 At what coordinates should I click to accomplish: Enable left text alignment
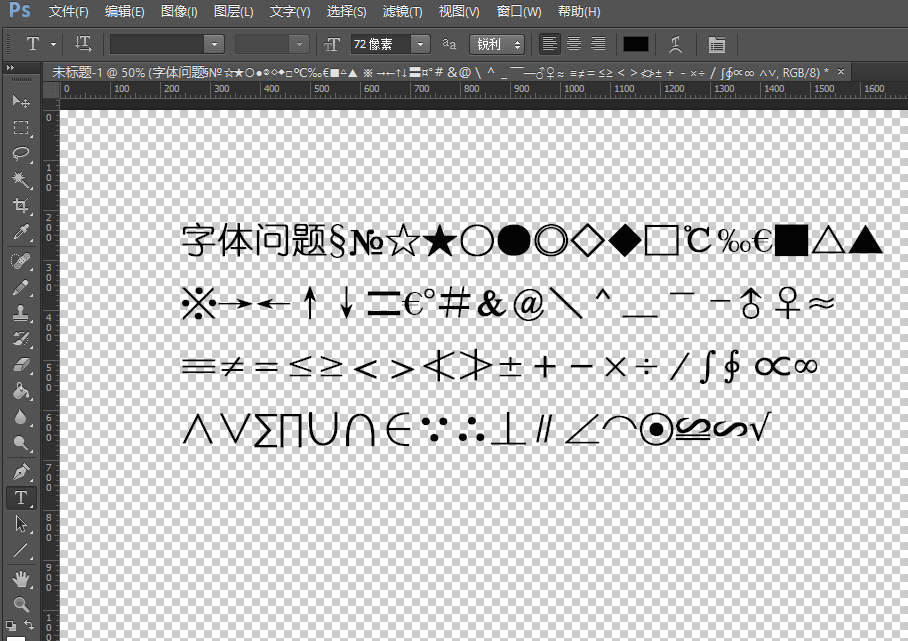pyautogui.click(x=549, y=44)
